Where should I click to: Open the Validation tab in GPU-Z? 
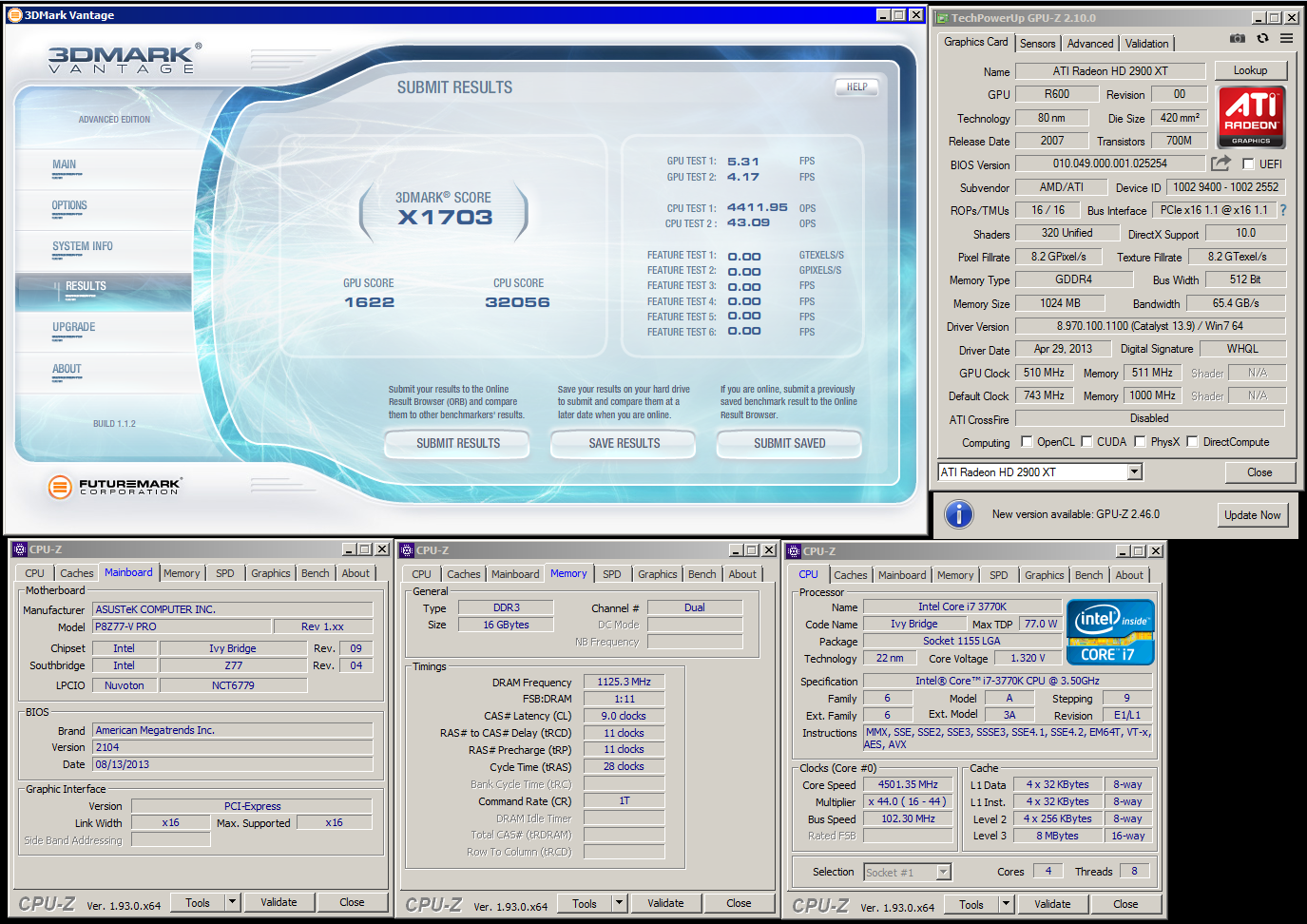1147,44
